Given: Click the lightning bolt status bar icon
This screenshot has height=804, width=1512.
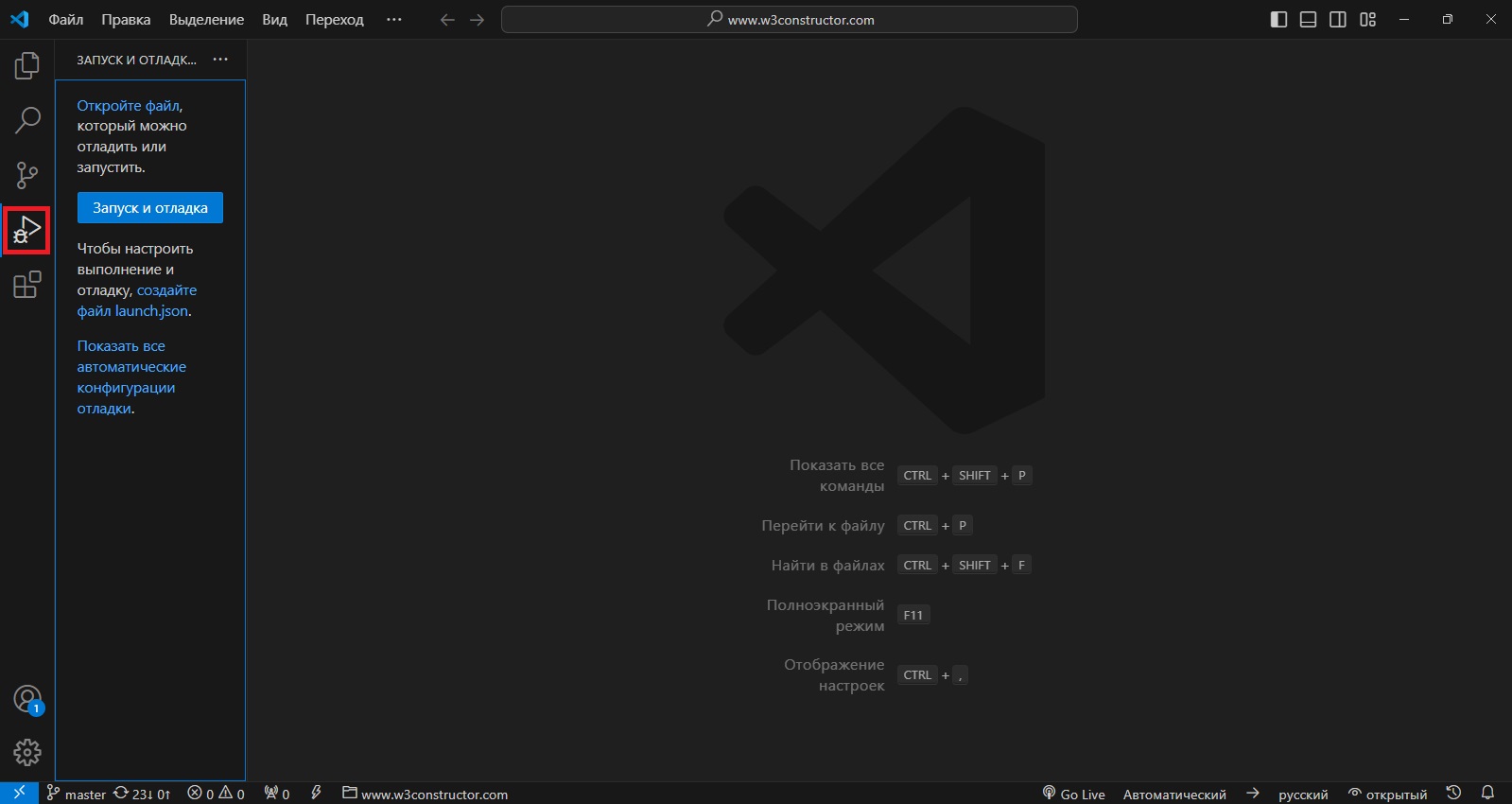Looking at the screenshot, I should [x=317, y=794].
